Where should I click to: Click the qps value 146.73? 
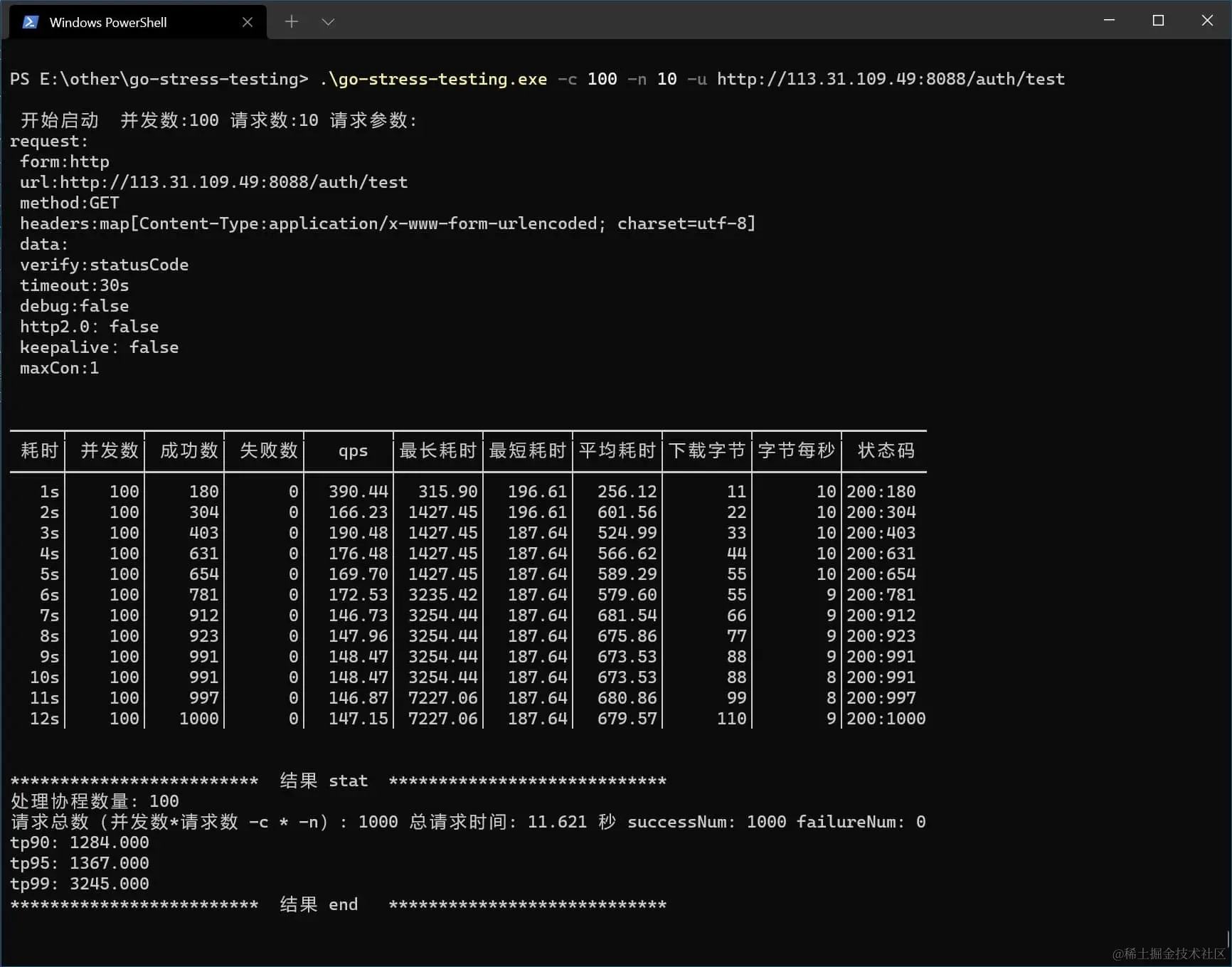(x=359, y=615)
